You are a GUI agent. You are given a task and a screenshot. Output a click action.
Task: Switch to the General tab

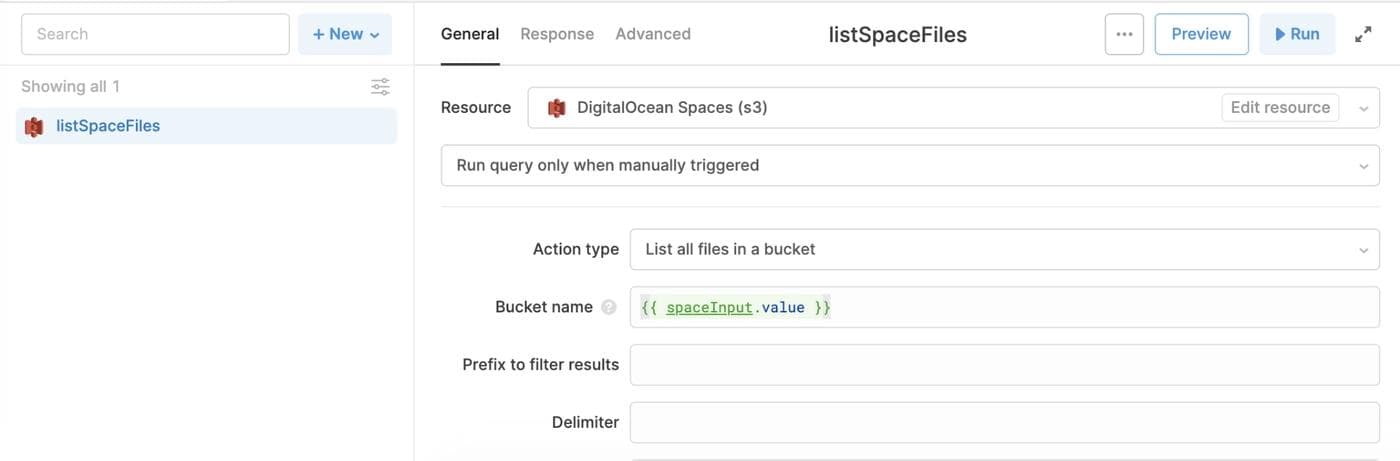pos(470,34)
